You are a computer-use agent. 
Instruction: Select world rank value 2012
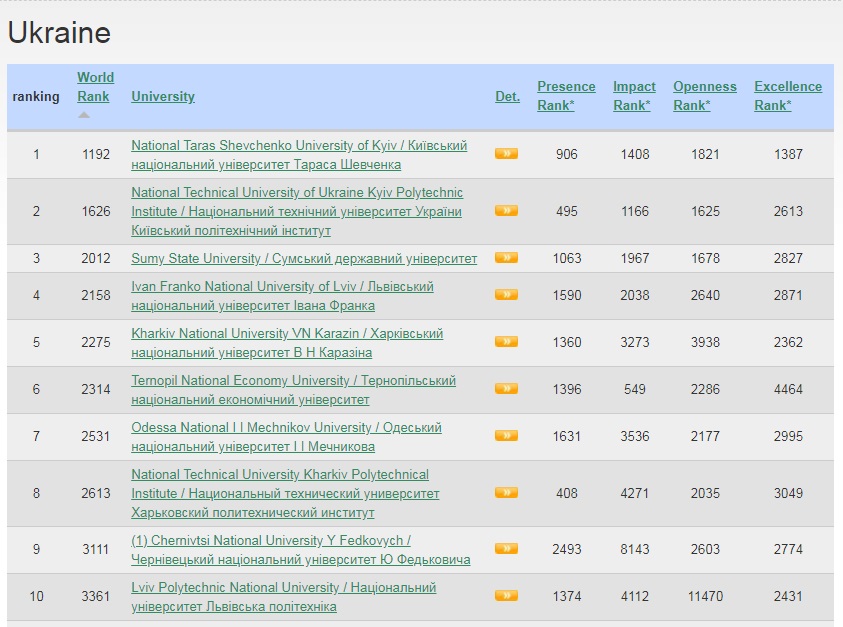tap(96, 259)
